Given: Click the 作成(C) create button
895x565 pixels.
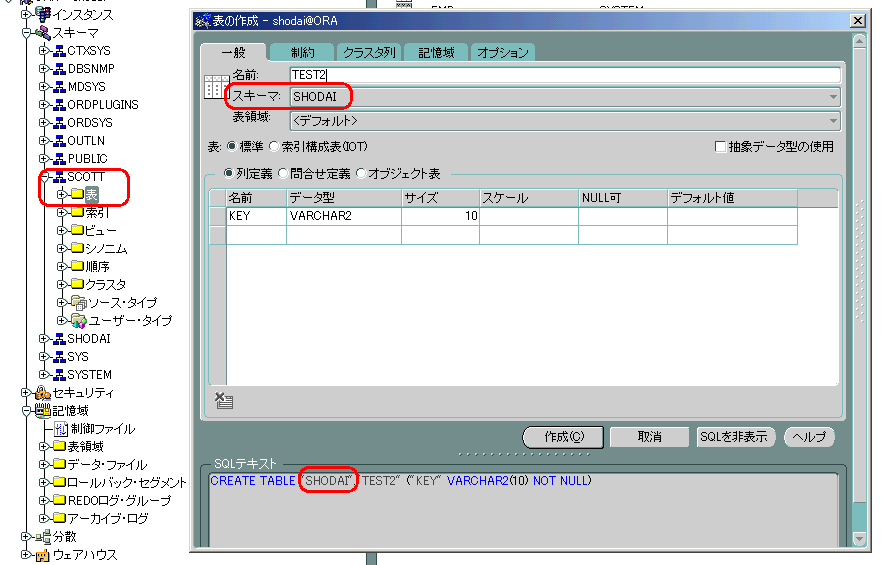Looking at the screenshot, I should coord(563,437).
